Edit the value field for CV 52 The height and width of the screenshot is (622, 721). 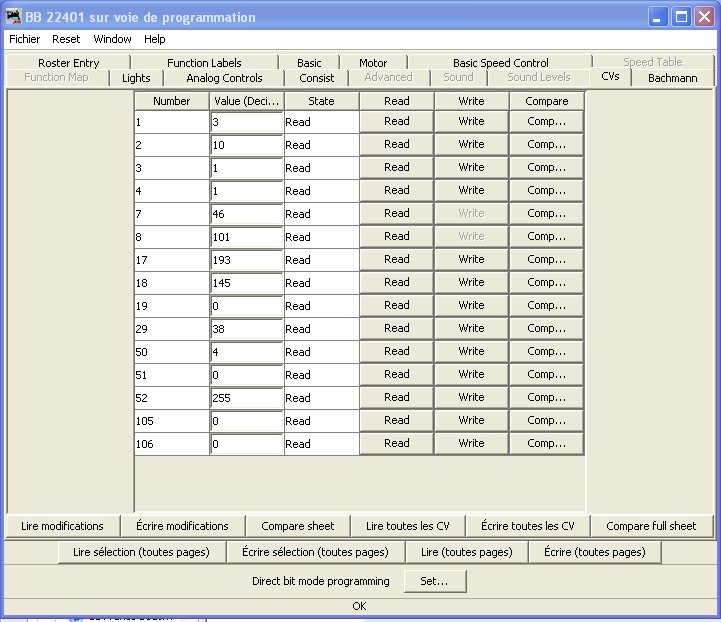coord(246,398)
